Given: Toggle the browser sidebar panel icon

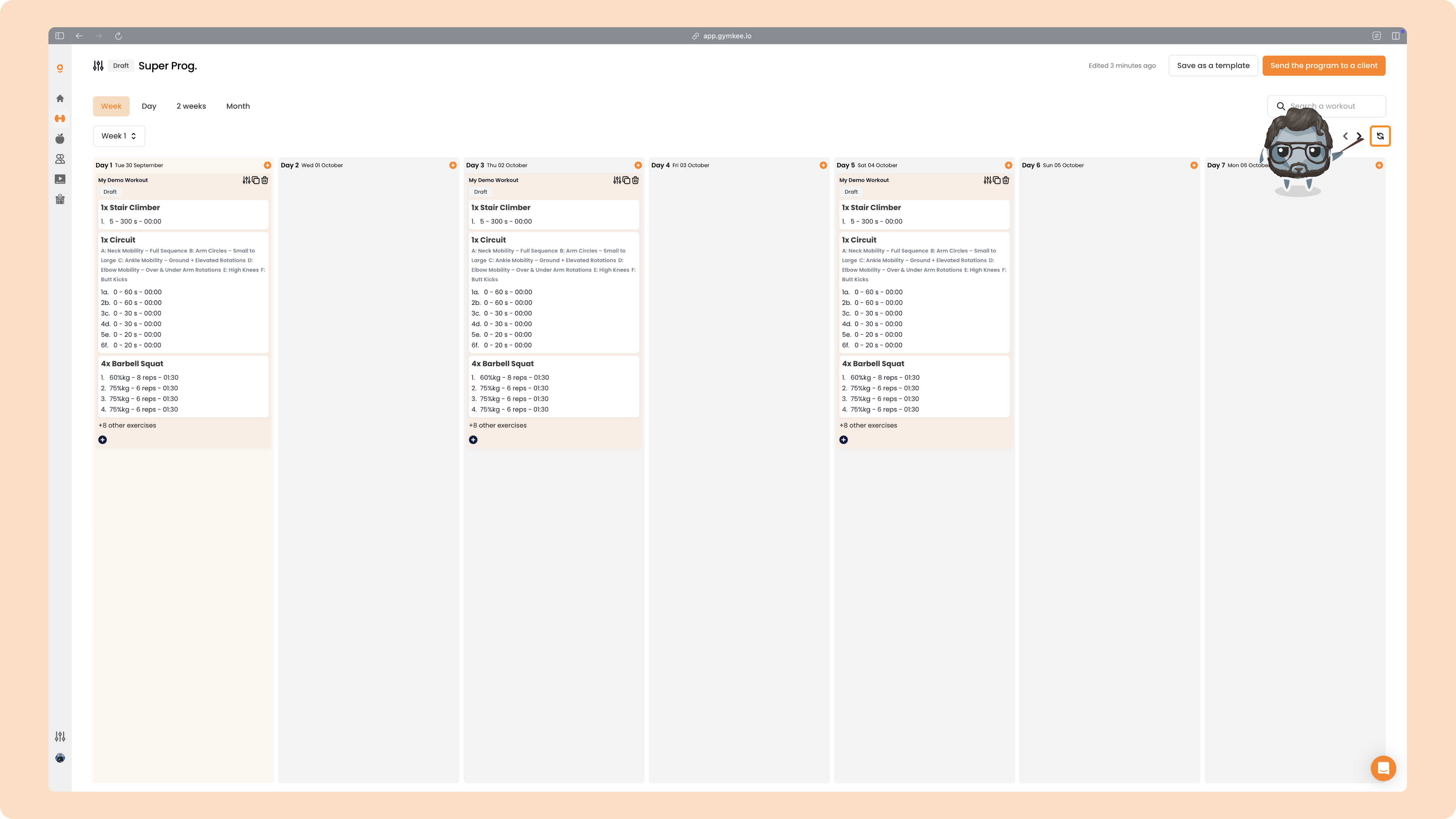Looking at the screenshot, I should (59, 36).
